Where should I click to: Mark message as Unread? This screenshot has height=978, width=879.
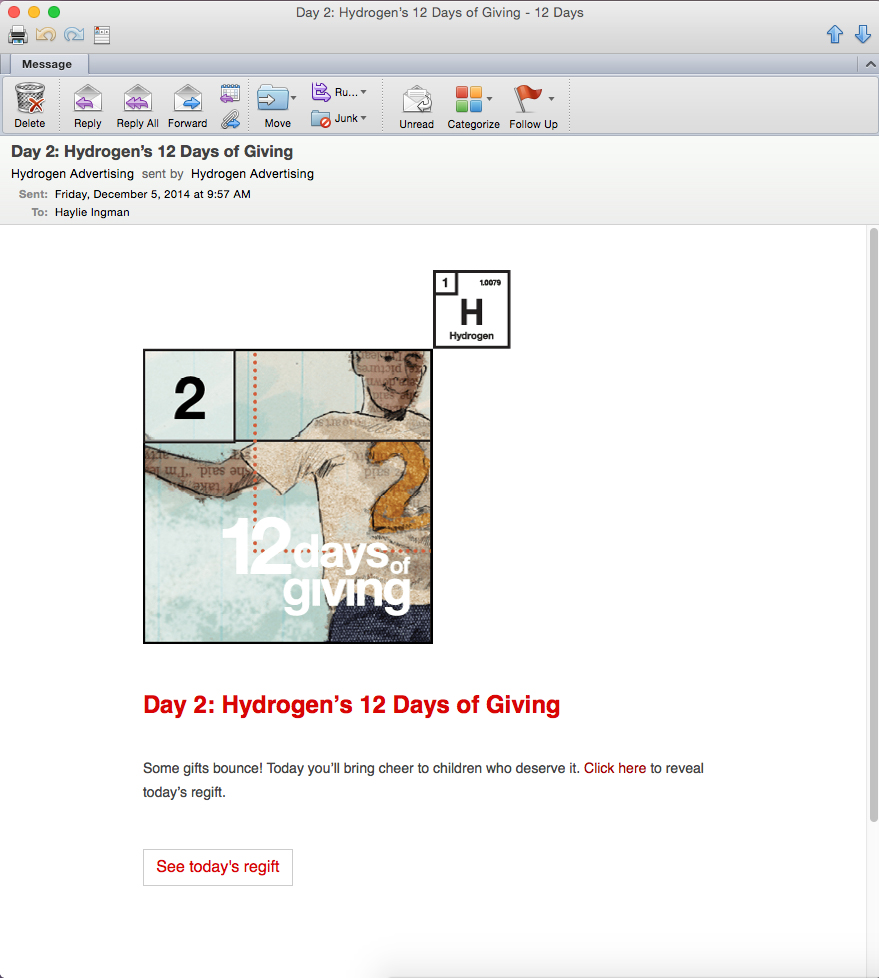[x=417, y=105]
